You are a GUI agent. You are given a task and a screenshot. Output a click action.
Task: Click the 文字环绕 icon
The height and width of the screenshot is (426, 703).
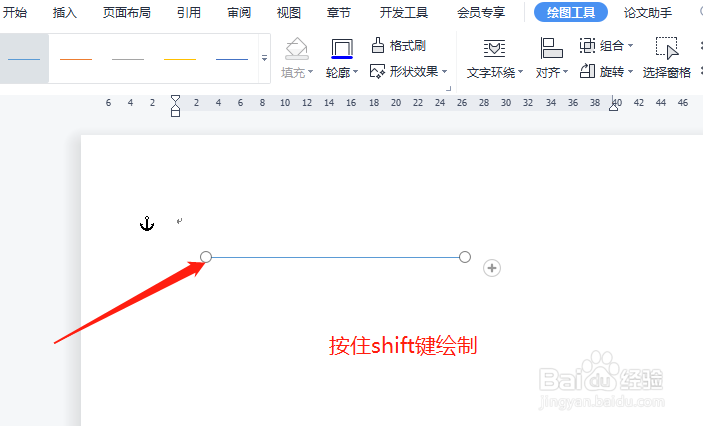tap(495, 48)
